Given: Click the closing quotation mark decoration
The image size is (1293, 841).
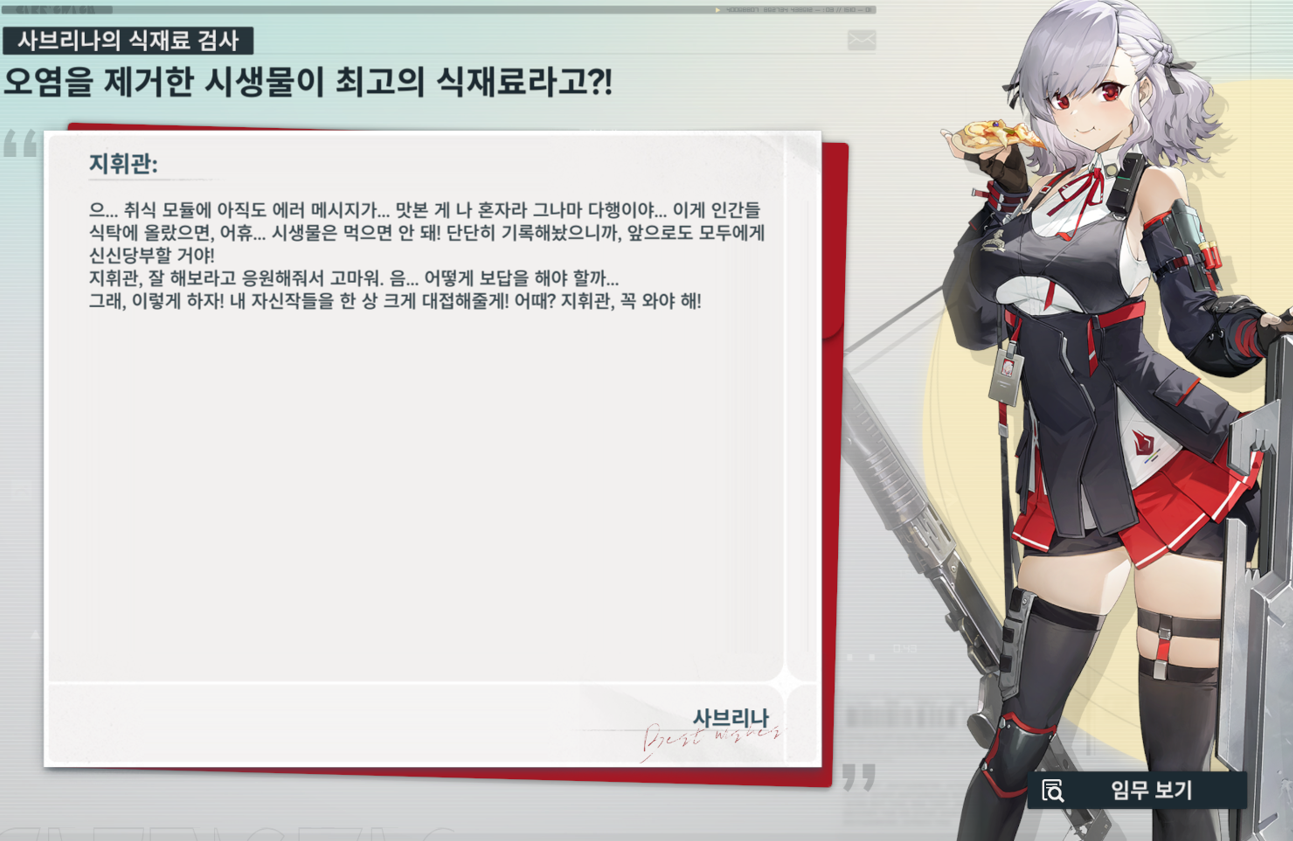Looking at the screenshot, I should [x=858, y=777].
